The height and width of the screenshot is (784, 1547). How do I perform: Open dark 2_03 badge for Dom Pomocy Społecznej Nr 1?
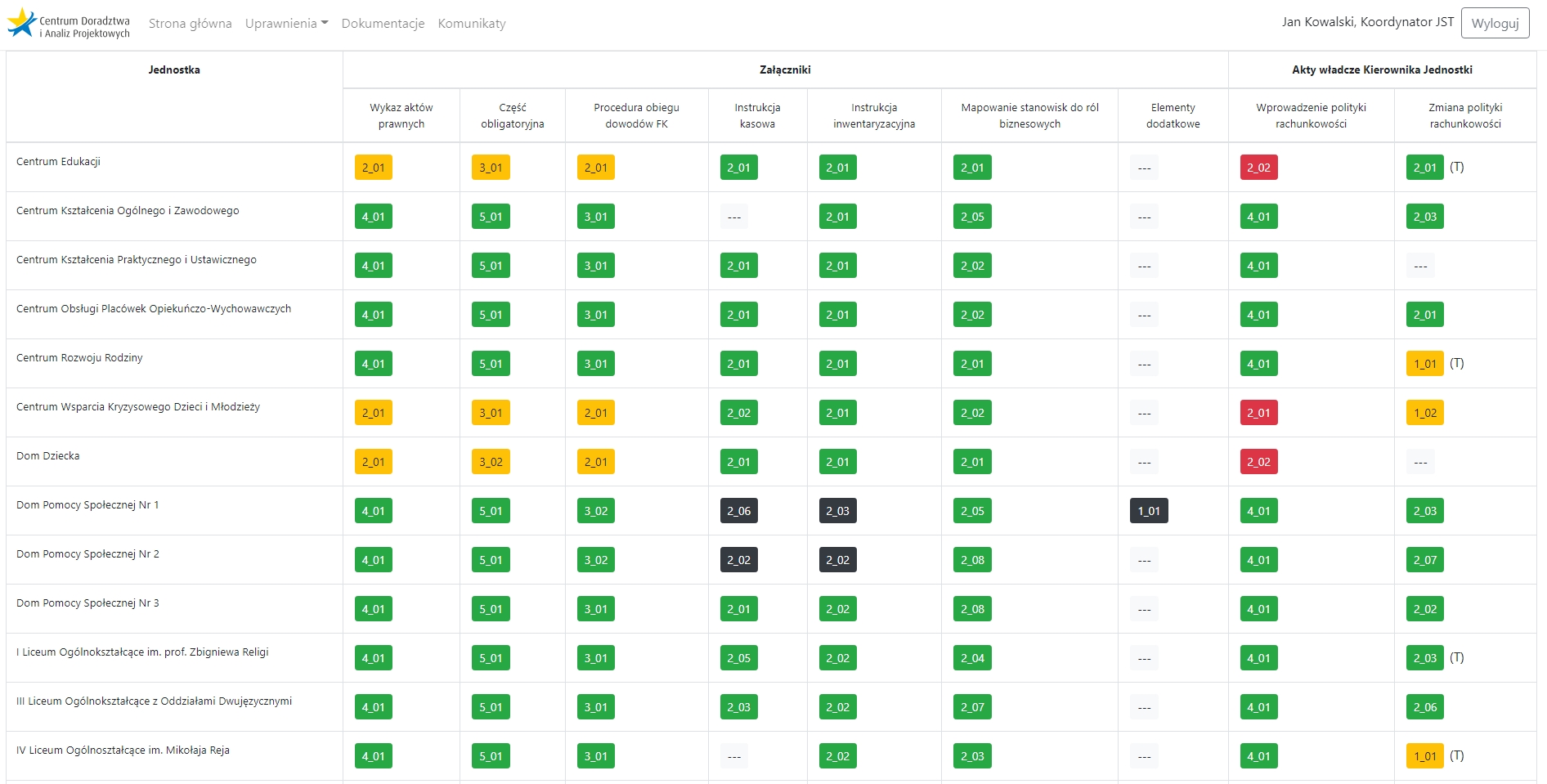[x=838, y=511]
